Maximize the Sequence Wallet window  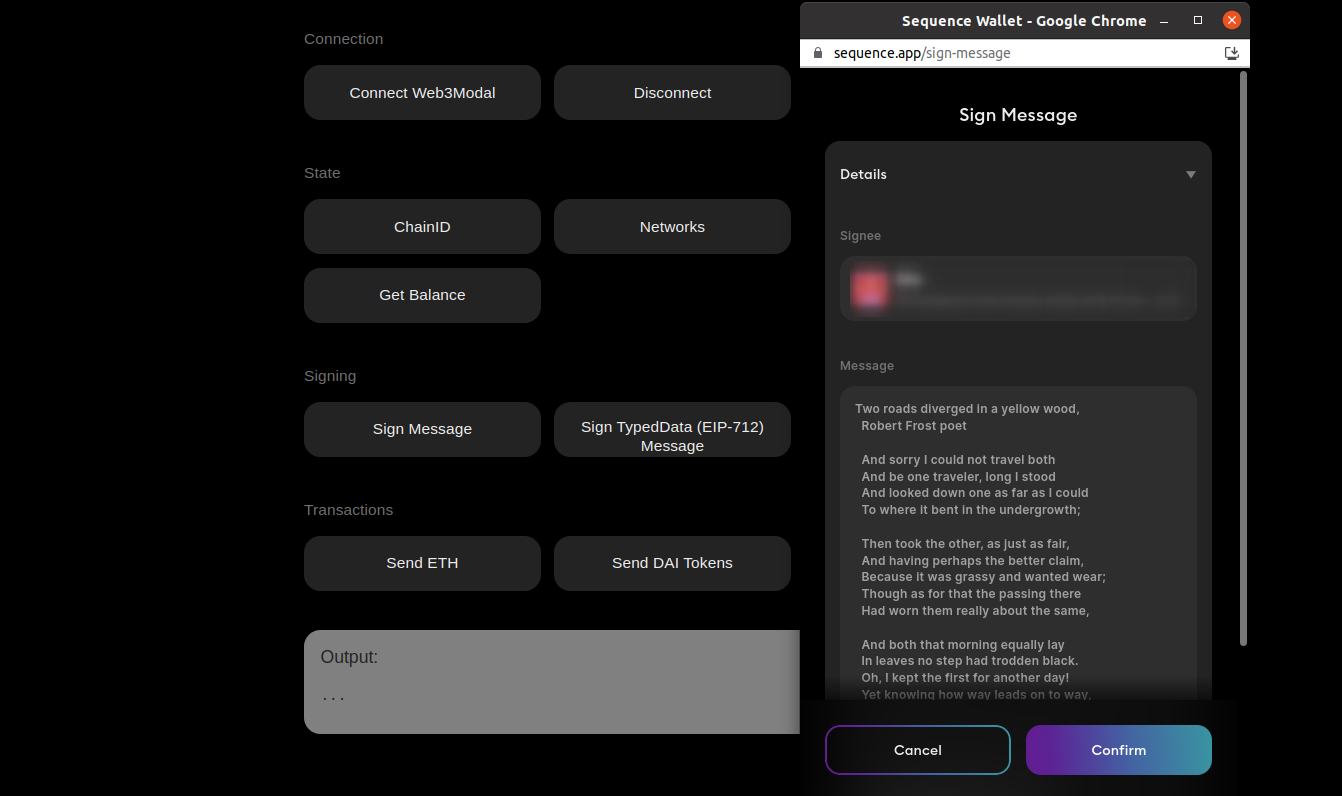[1198, 20]
